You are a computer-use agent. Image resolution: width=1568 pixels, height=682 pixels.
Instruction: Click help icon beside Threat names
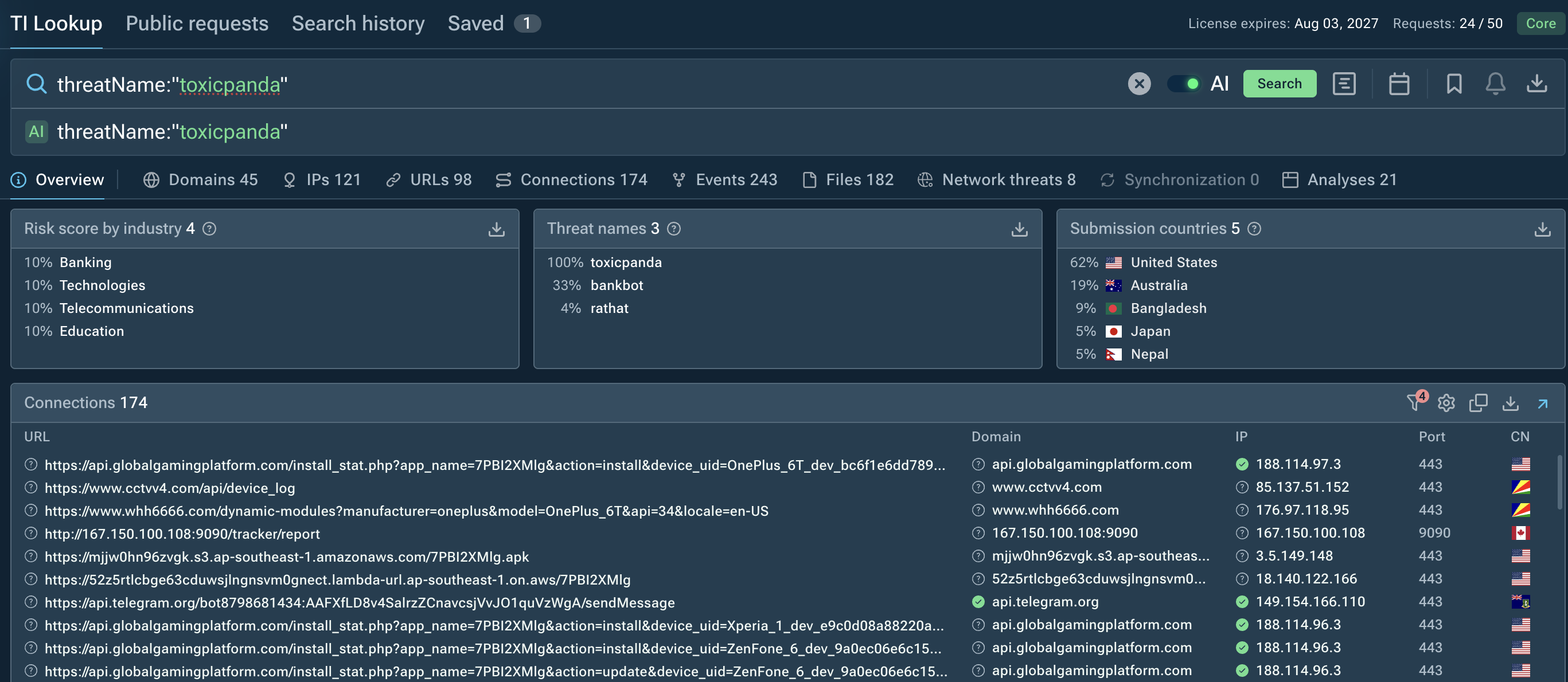(674, 229)
